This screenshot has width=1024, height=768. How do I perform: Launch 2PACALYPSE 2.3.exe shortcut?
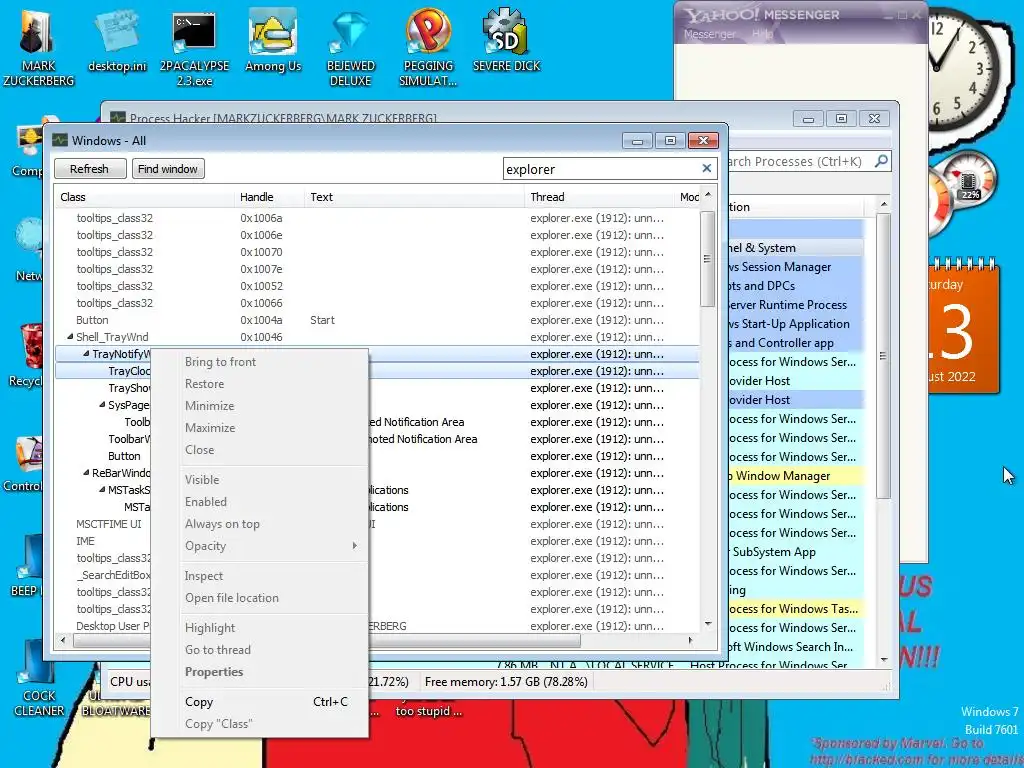tap(194, 47)
